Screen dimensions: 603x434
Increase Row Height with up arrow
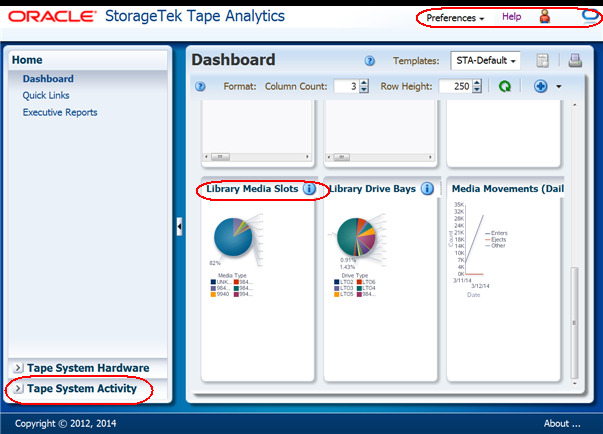coord(477,83)
